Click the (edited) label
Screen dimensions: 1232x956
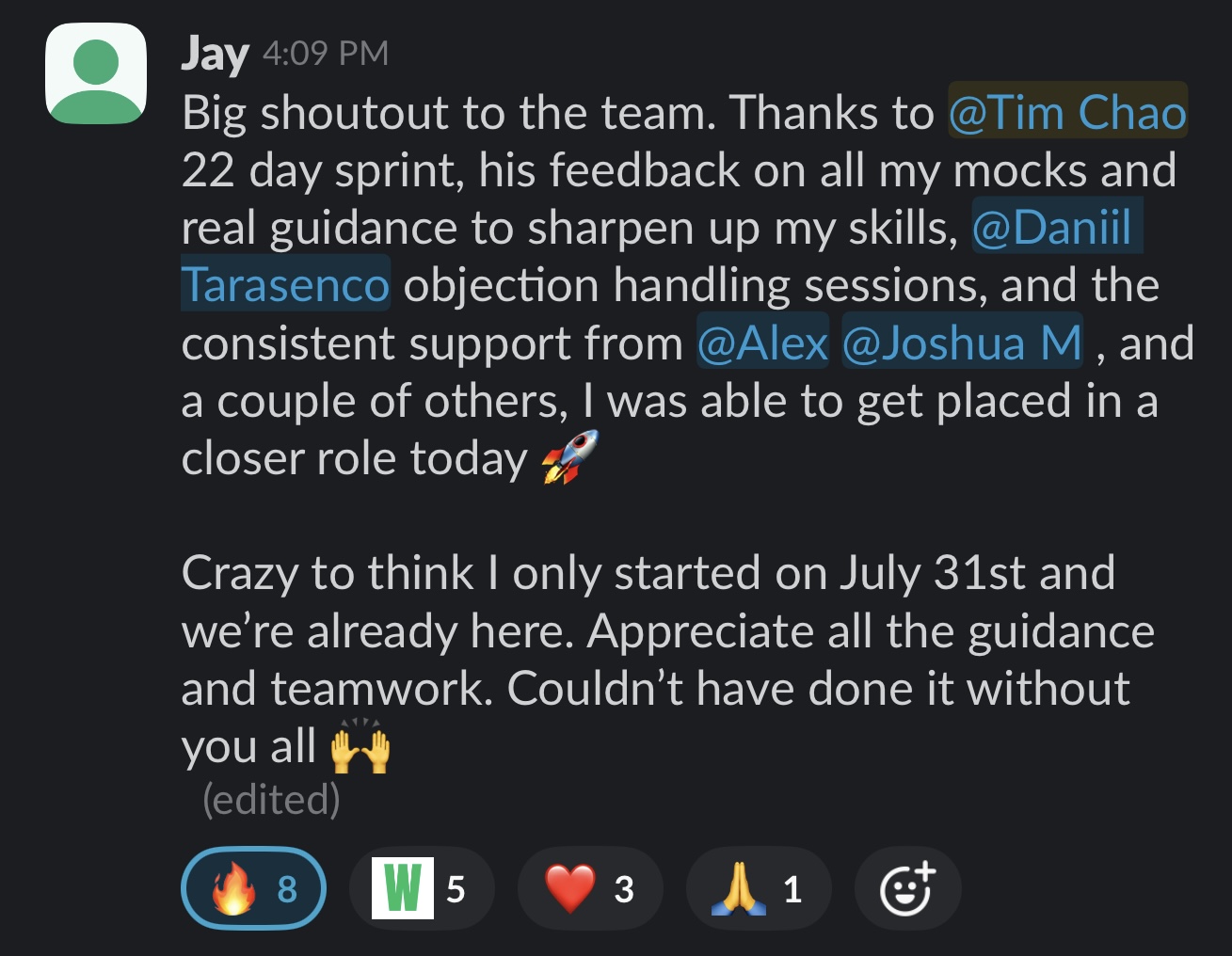[x=271, y=799]
